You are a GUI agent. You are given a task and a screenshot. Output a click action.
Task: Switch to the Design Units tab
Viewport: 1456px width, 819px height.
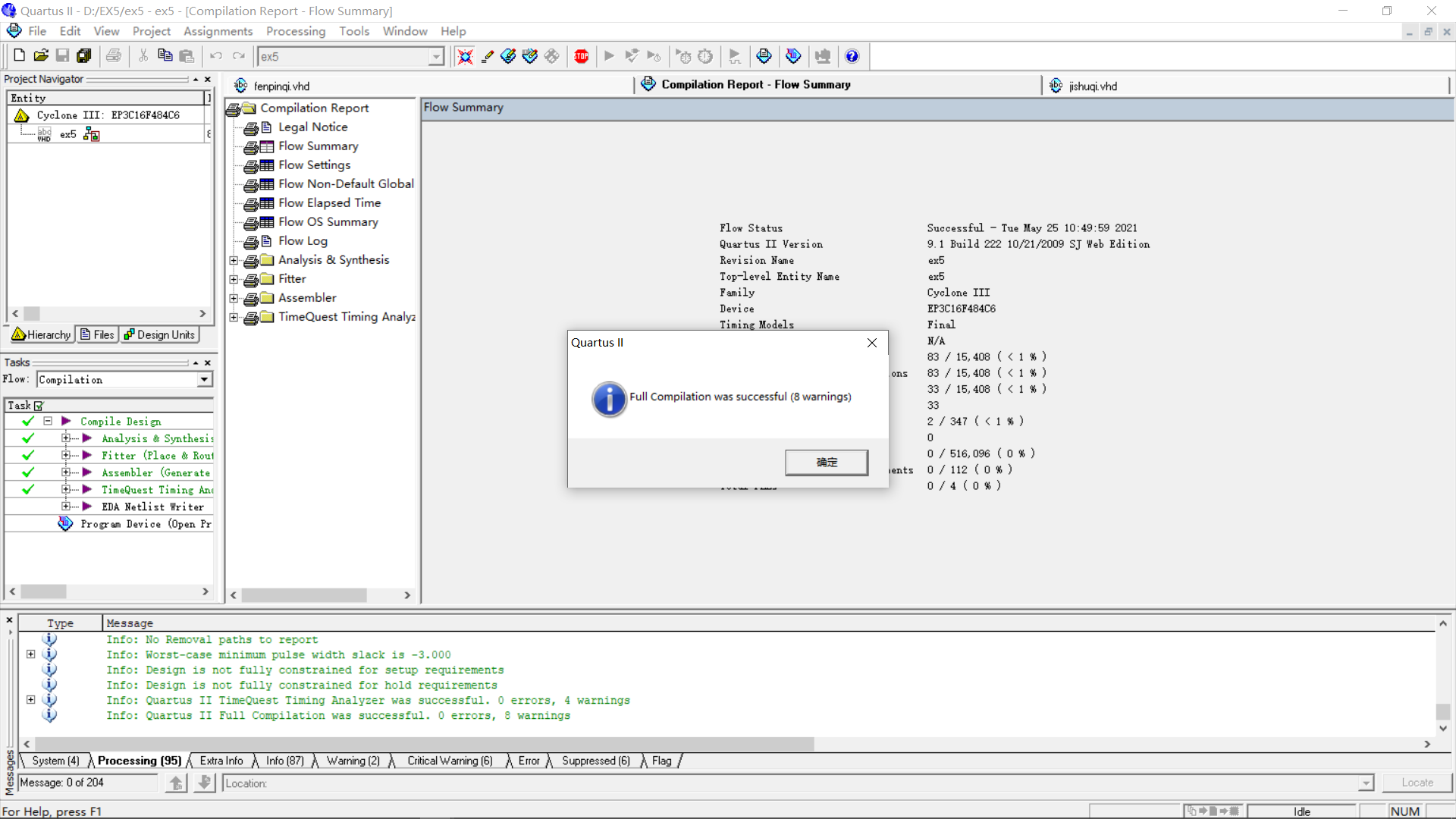[x=159, y=334]
